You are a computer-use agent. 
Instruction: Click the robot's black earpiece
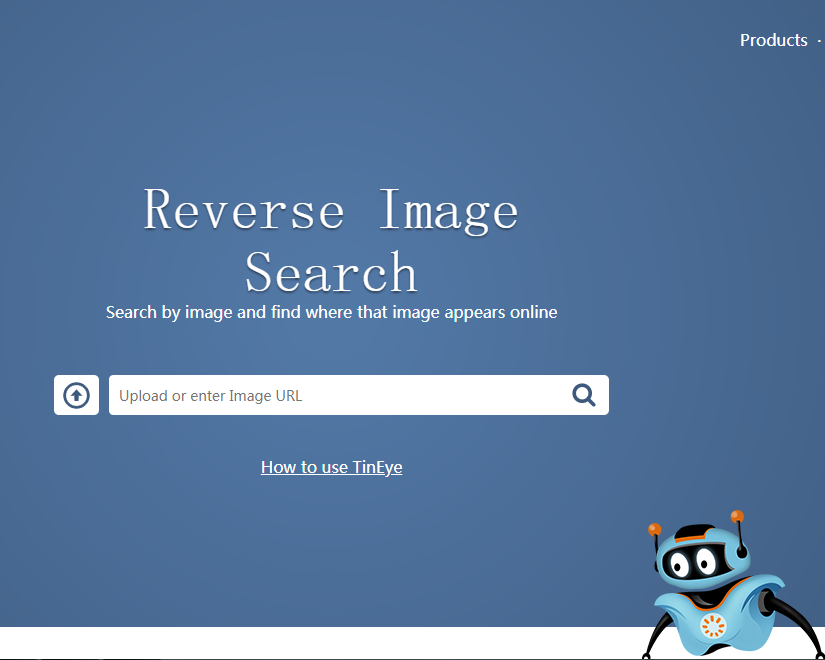tap(743, 551)
